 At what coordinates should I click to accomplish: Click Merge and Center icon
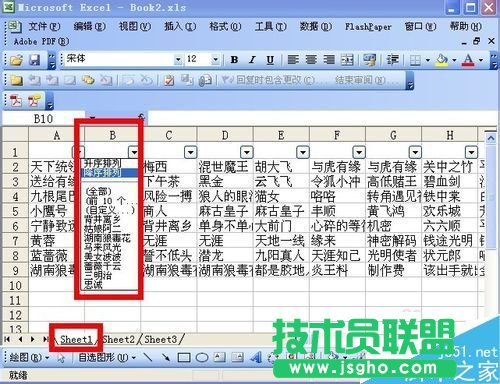pyautogui.click(x=347, y=60)
